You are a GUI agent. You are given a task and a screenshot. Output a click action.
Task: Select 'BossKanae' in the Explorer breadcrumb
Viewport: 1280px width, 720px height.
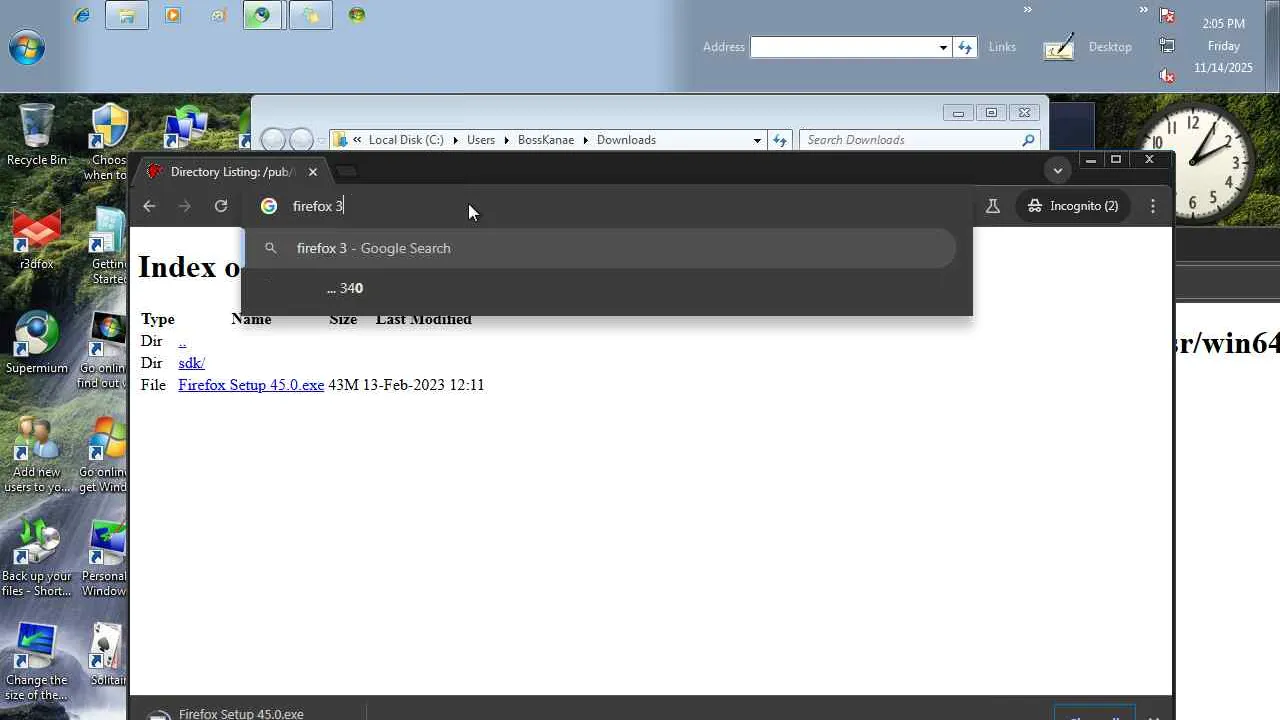546,140
